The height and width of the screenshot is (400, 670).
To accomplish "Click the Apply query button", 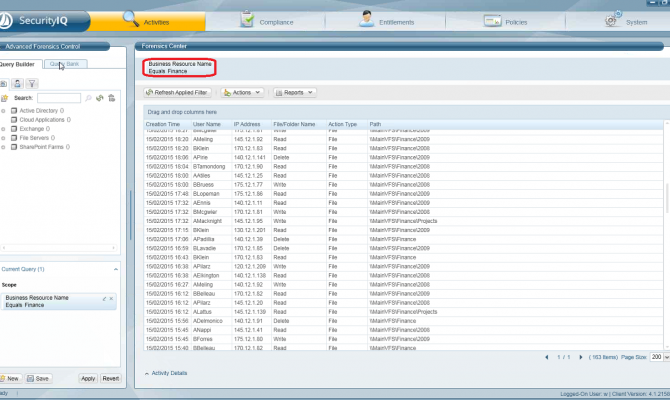I will click(x=88, y=379).
